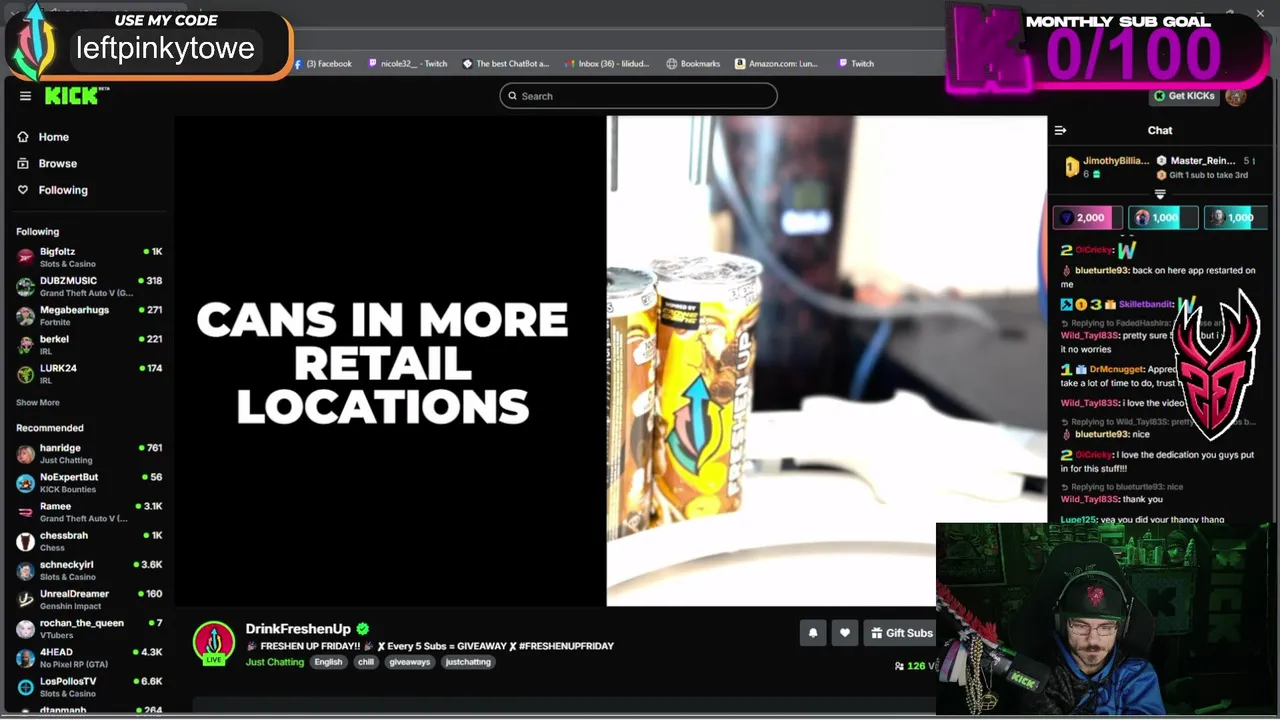Screen dimensions: 1280x720
Task: Open LURK24 channel
Action: click(x=89, y=373)
